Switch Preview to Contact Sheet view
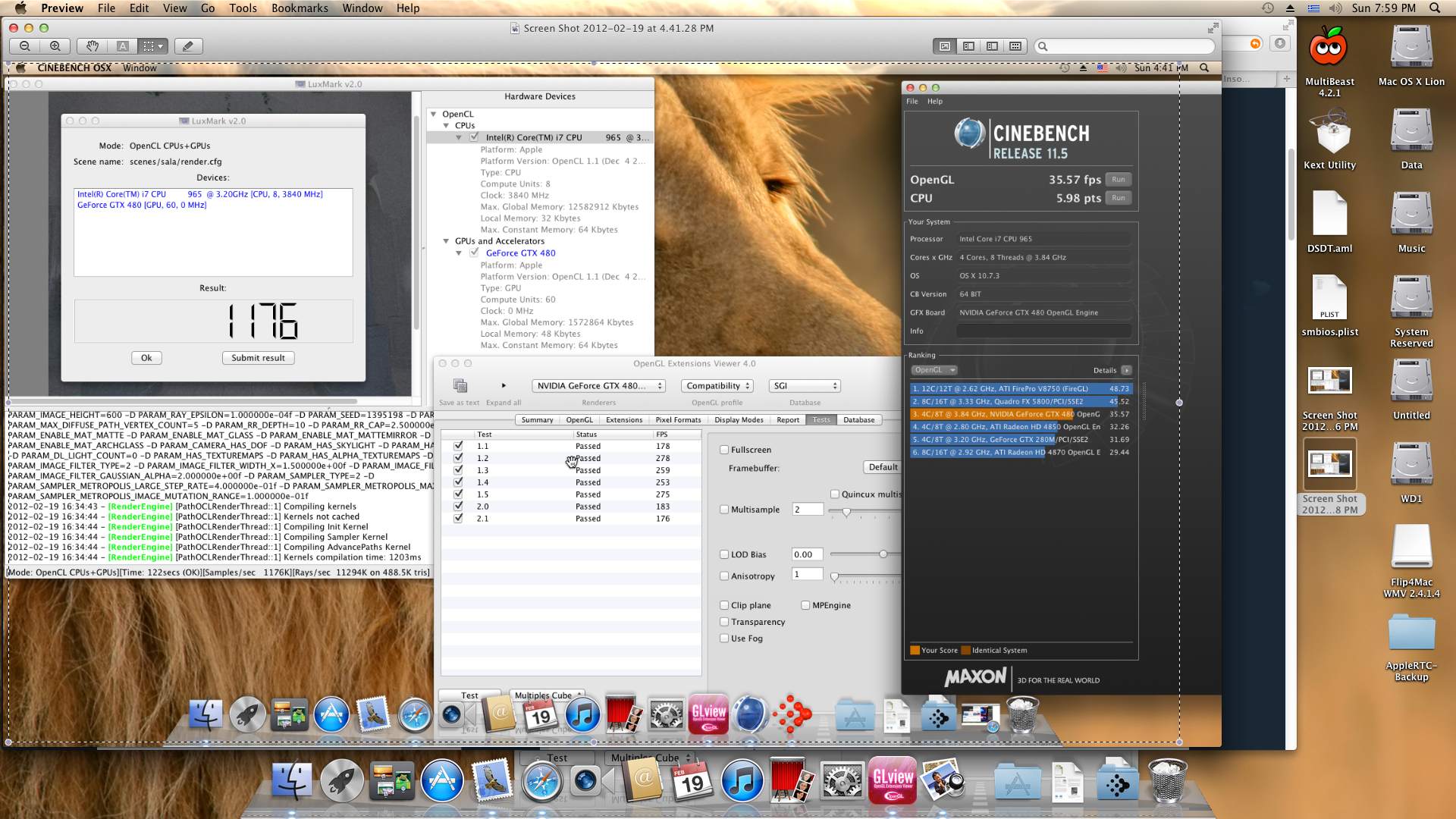1456x819 pixels. click(1015, 46)
